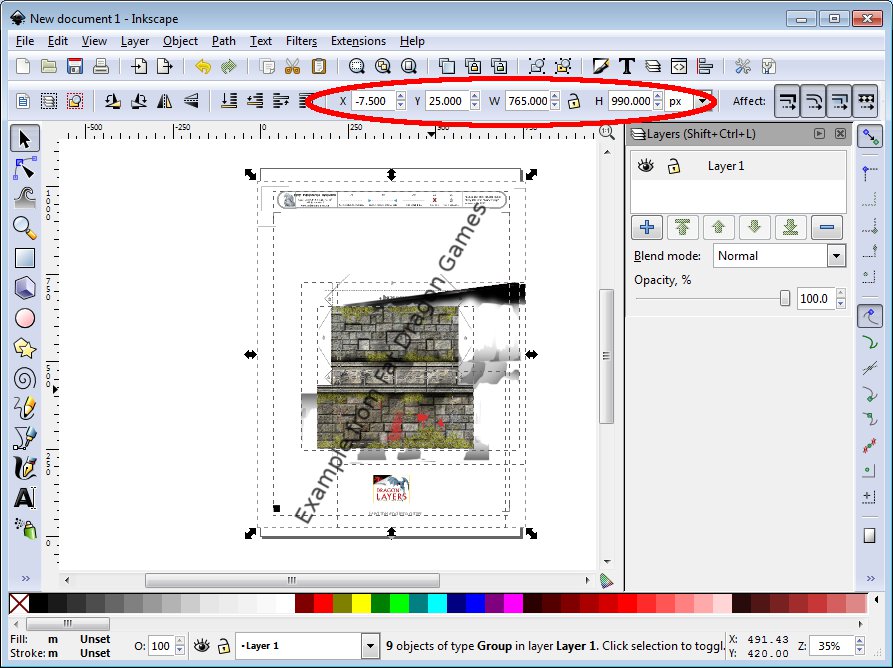This screenshot has height=668, width=893.
Task: Select the Node editing tool
Action: pyautogui.click(x=25, y=167)
